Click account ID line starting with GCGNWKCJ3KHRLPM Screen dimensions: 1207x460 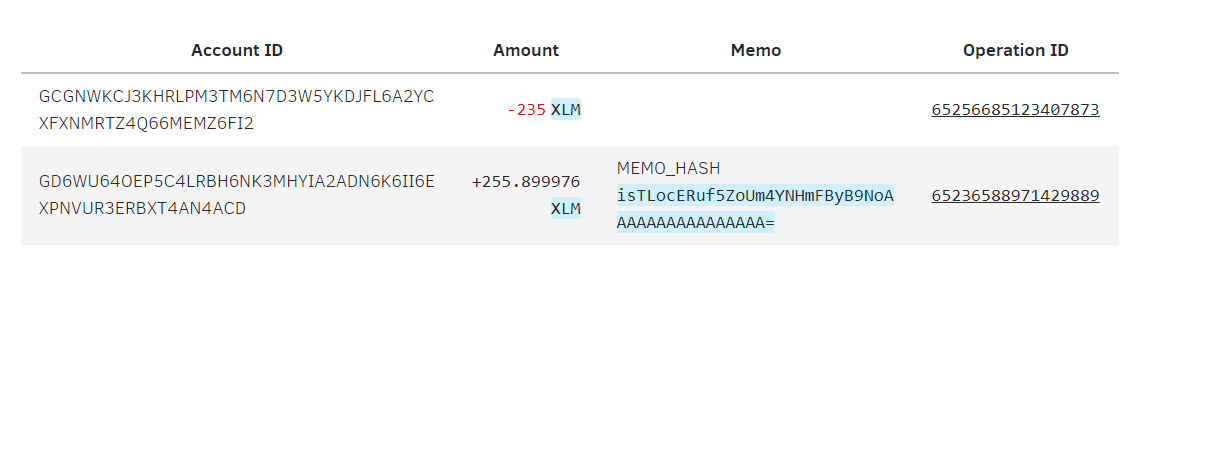(237, 96)
